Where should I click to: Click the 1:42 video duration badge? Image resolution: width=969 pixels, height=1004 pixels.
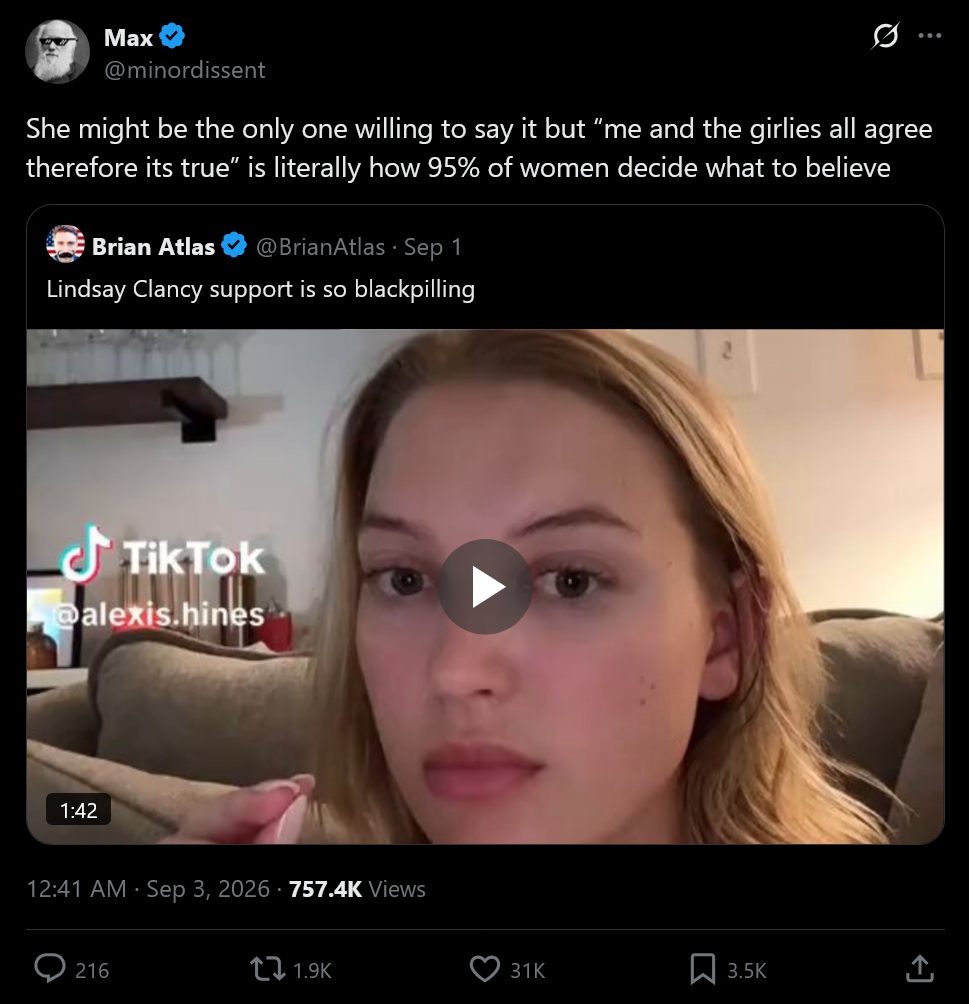tap(78, 810)
